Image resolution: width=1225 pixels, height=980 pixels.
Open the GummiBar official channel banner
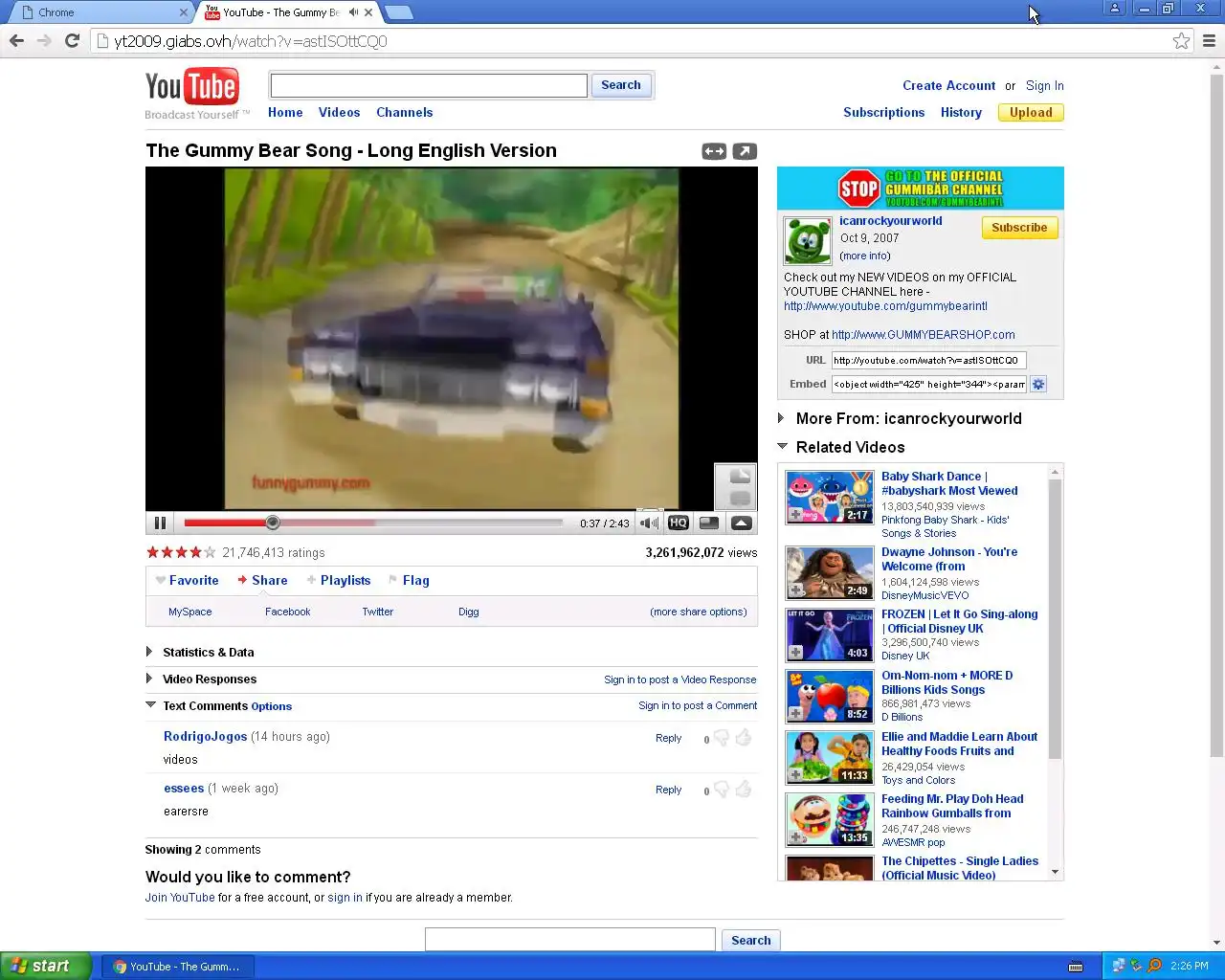pyautogui.click(x=920, y=189)
